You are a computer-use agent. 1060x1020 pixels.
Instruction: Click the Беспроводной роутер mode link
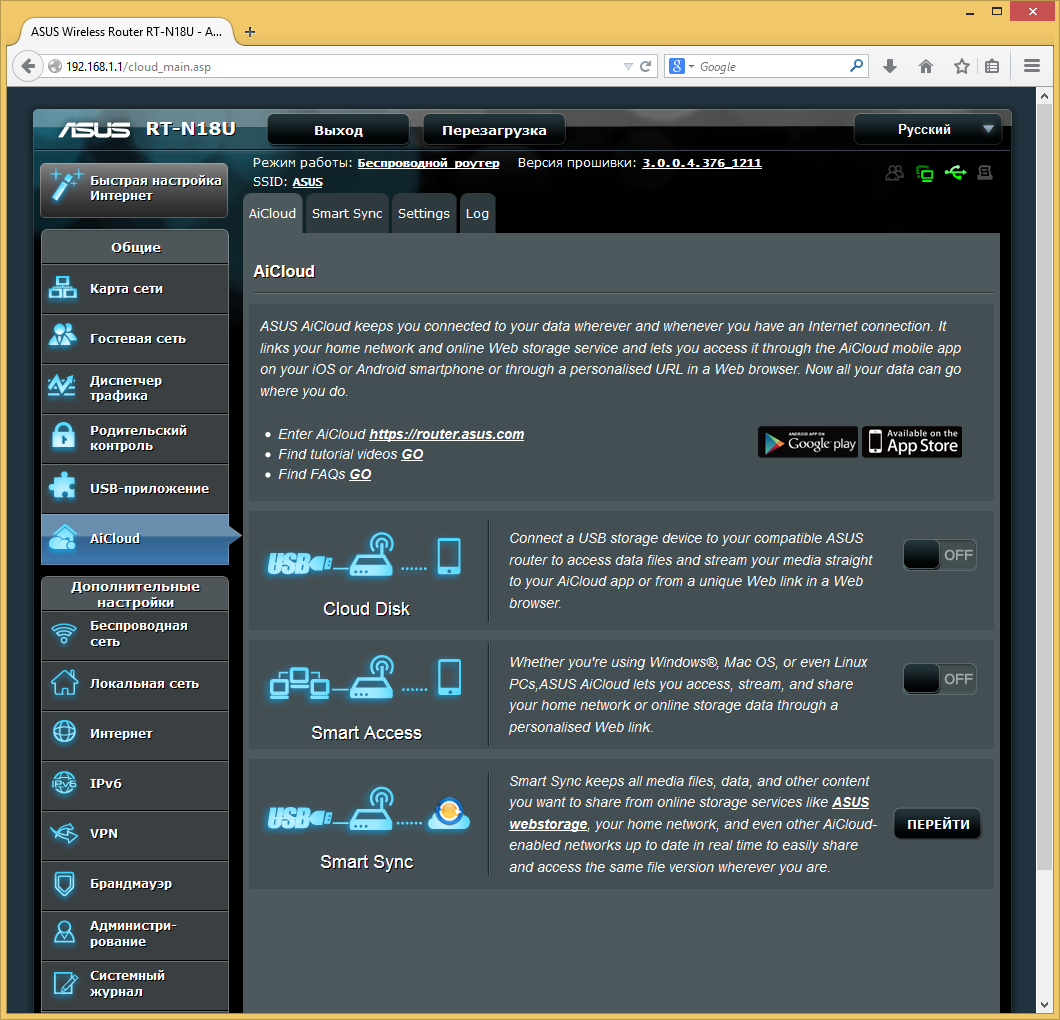tap(429, 163)
